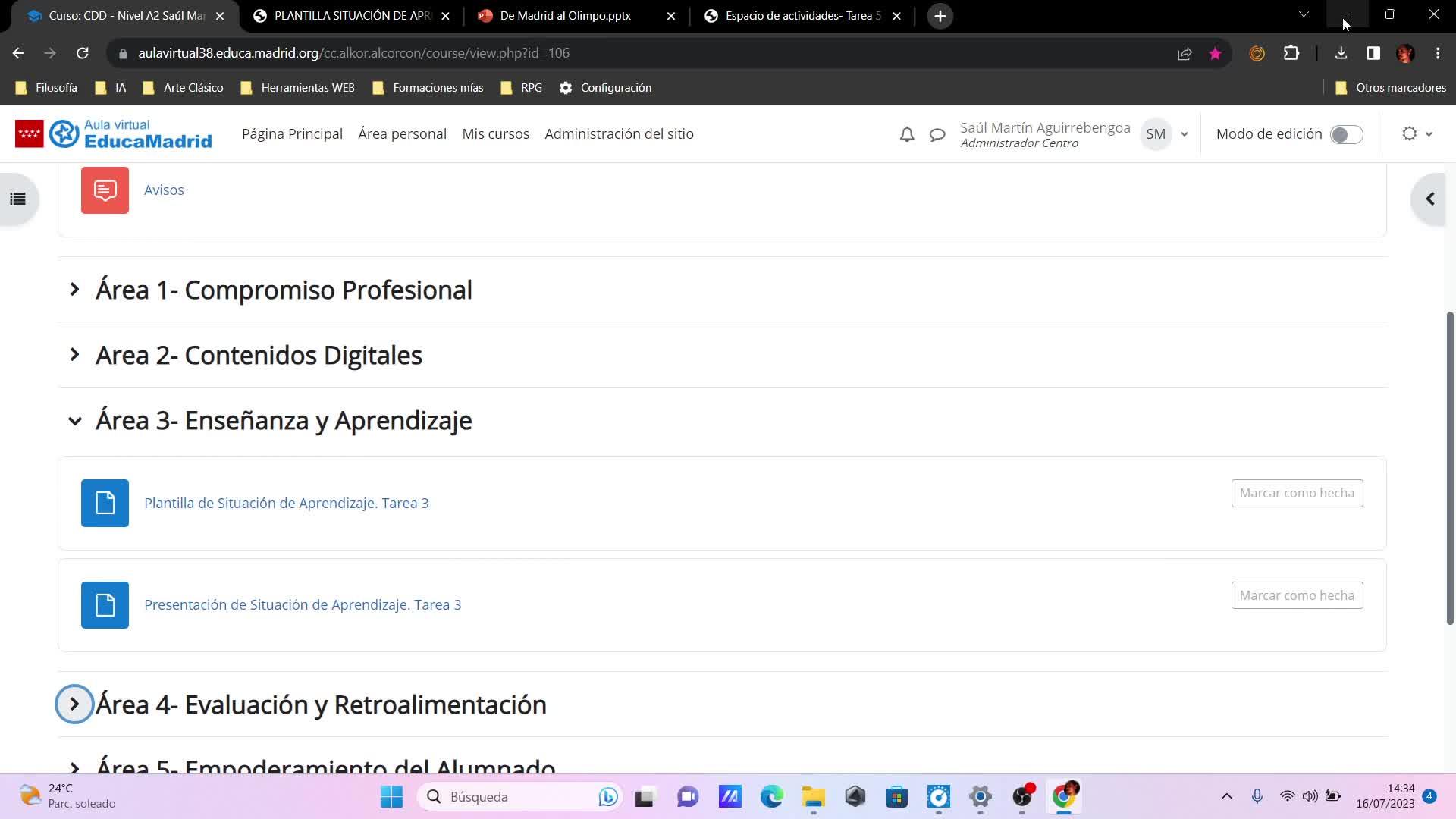Mark Presentación de Situación task as done
The image size is (1456, 819).
1297,595
